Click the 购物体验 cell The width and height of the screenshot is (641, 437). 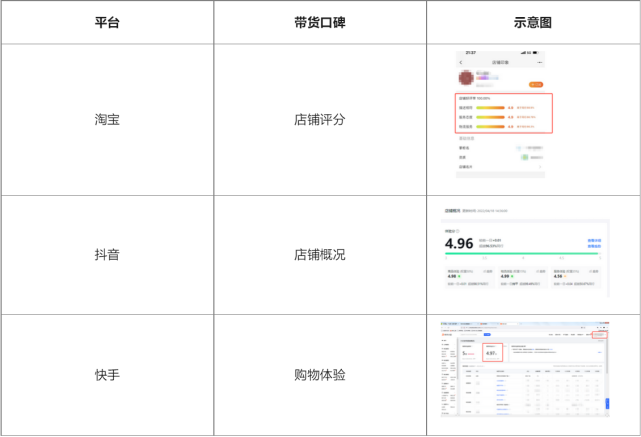point(320,375)
